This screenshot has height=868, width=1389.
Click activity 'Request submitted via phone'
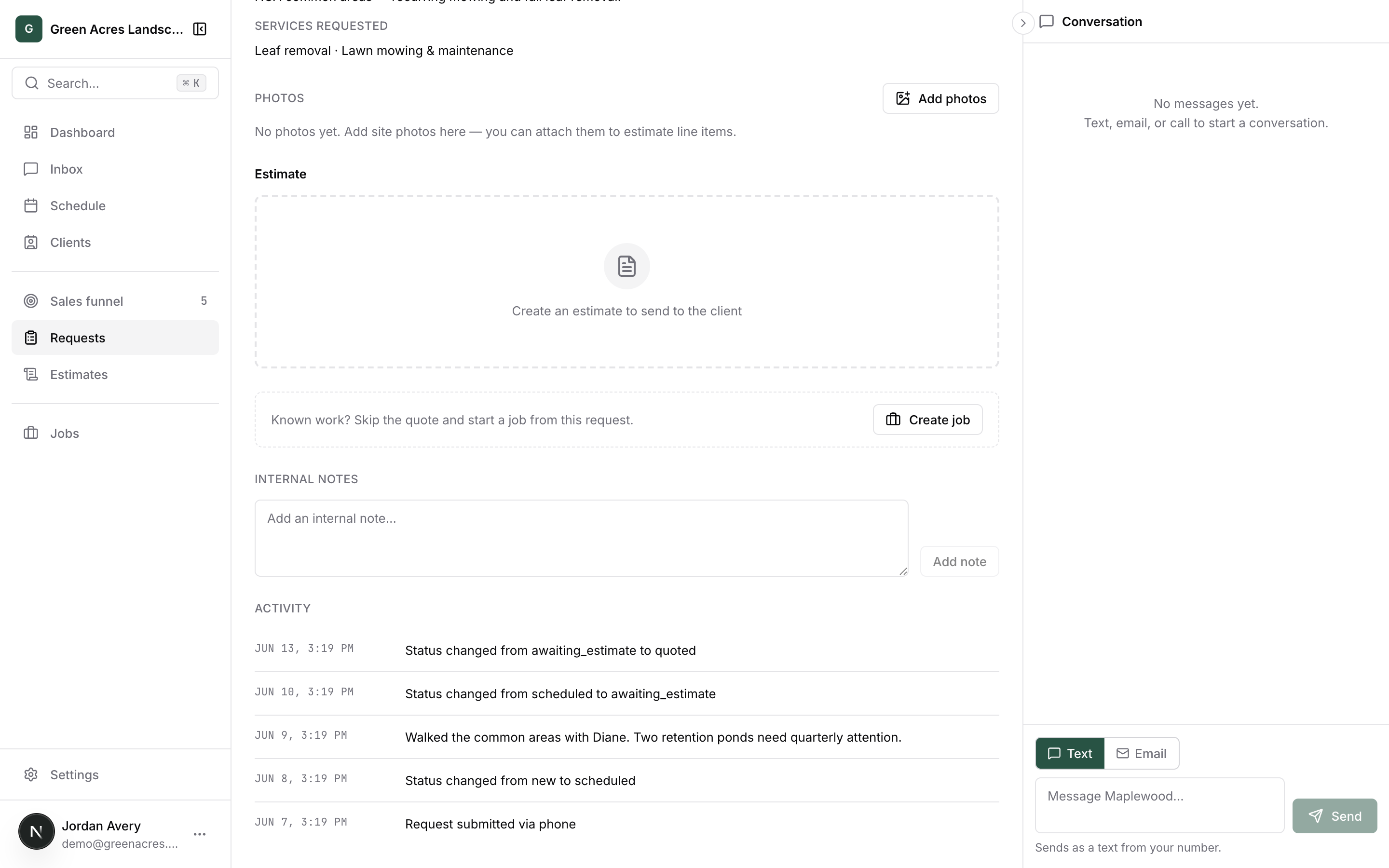[490, 824]
